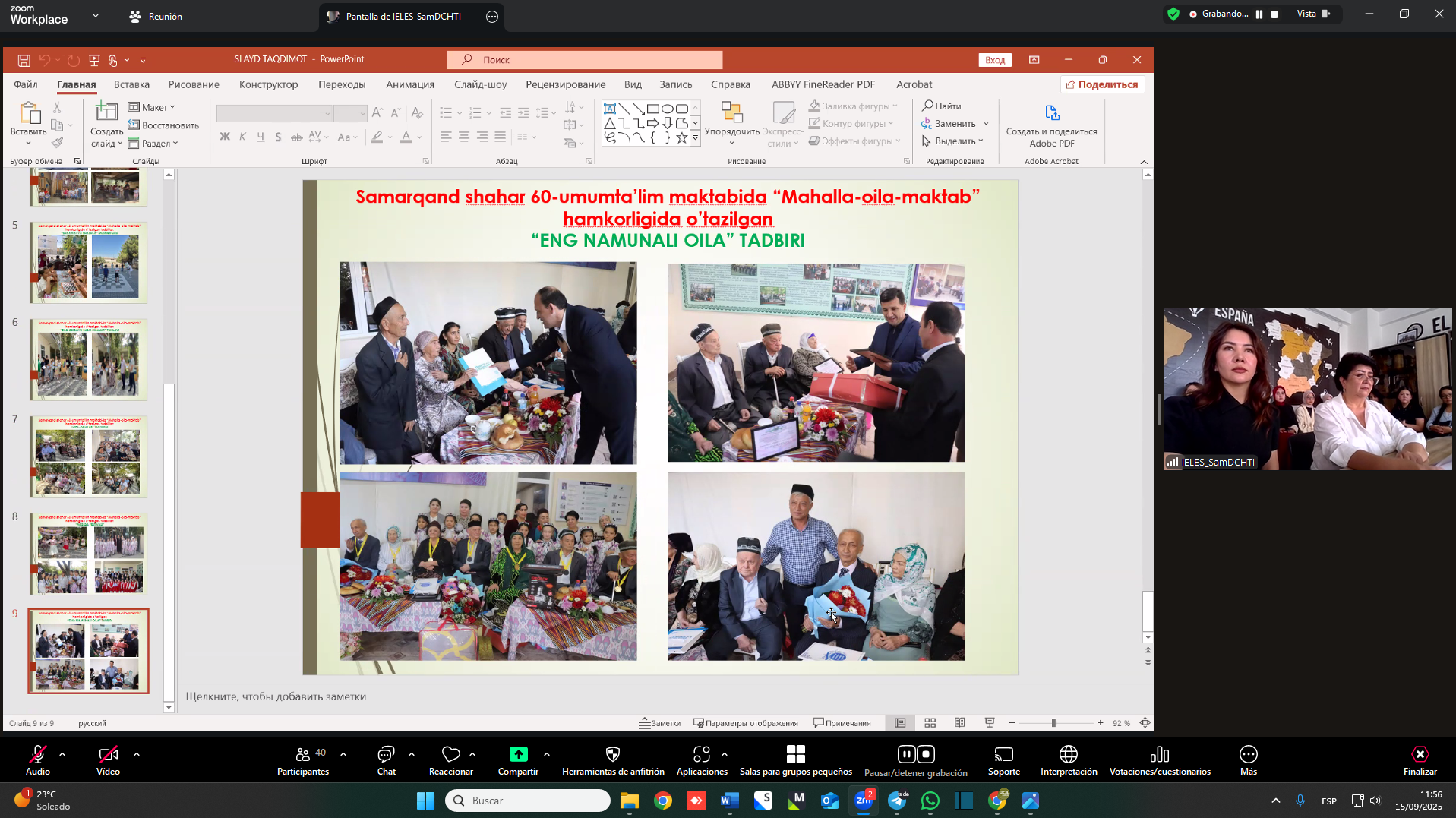
Task: Toggle italic К formatting
Action: 242,137
